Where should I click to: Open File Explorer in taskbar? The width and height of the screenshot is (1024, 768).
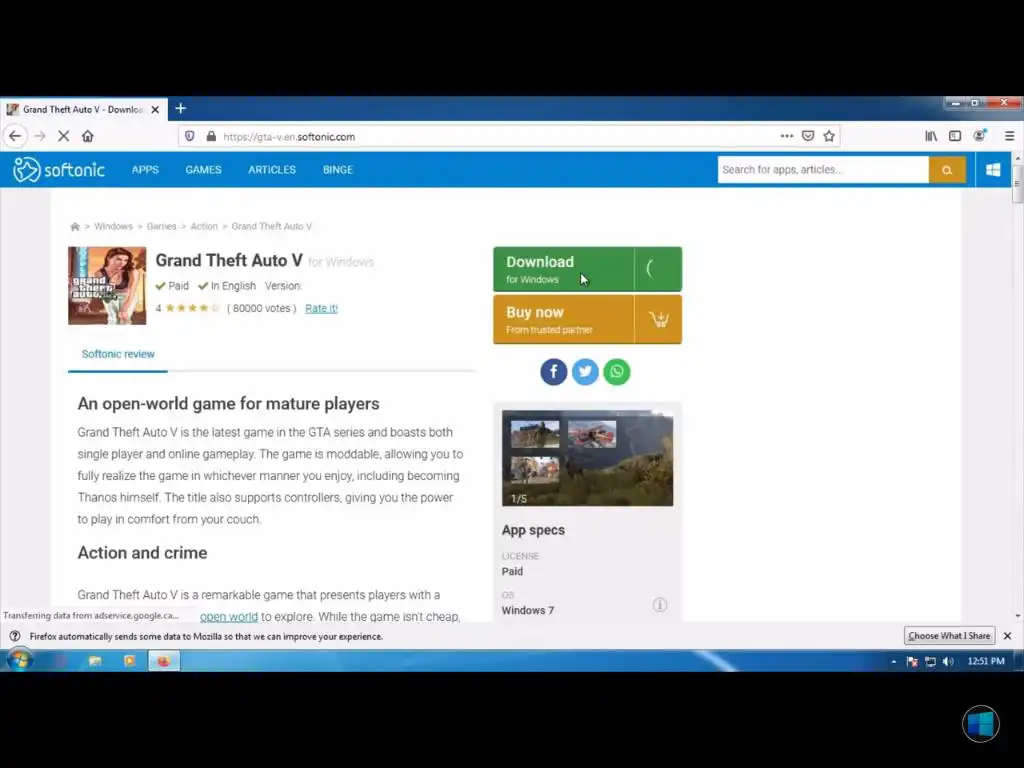tap(95, 661)
